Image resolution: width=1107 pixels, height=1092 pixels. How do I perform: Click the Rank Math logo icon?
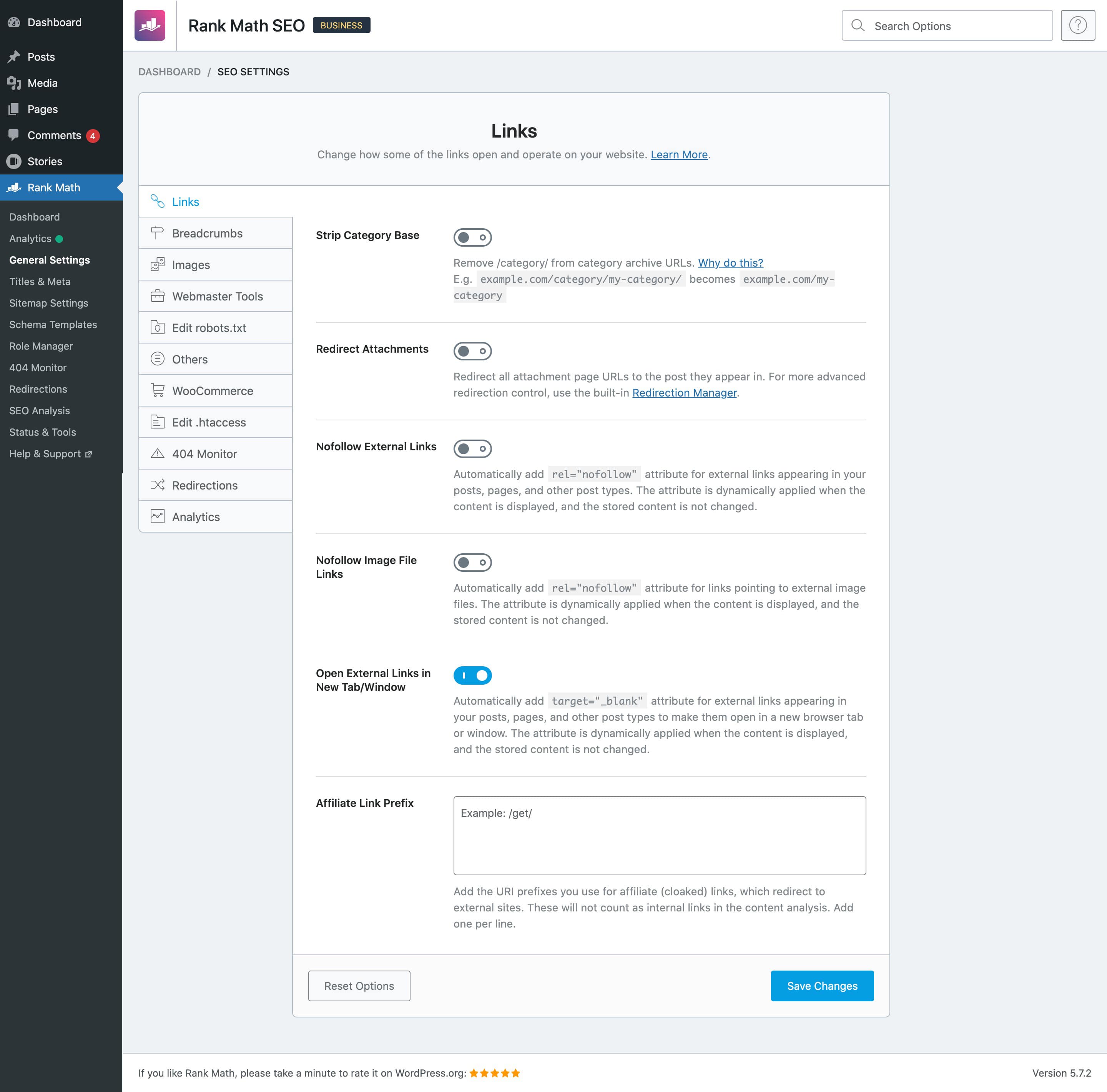pos(150,25)
